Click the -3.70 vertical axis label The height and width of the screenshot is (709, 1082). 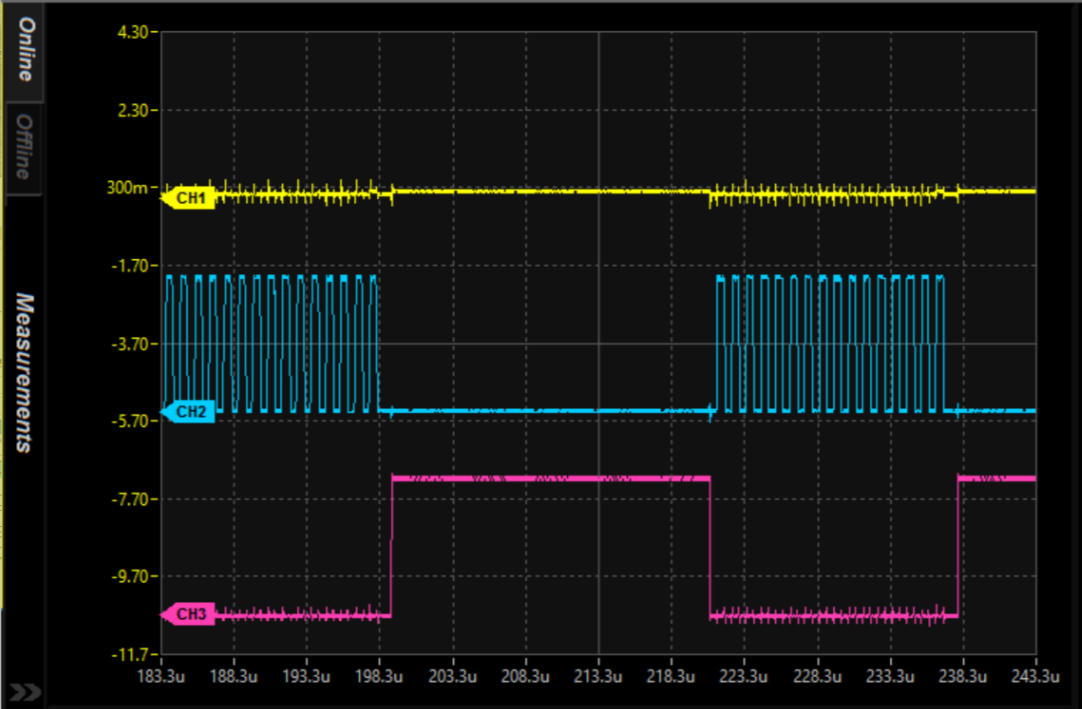[130, 344]
